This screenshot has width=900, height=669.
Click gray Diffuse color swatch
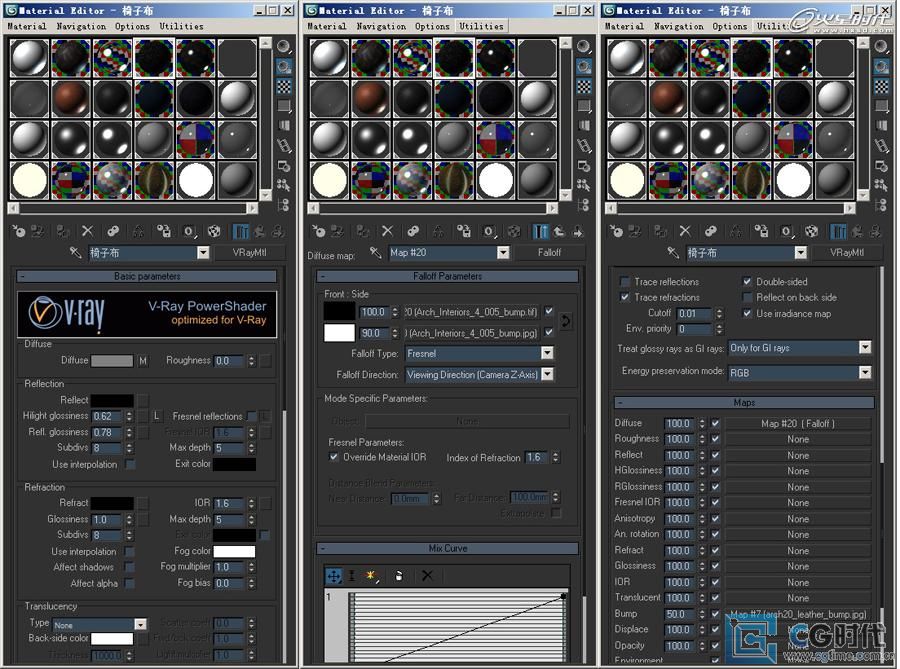click(112, 361)
